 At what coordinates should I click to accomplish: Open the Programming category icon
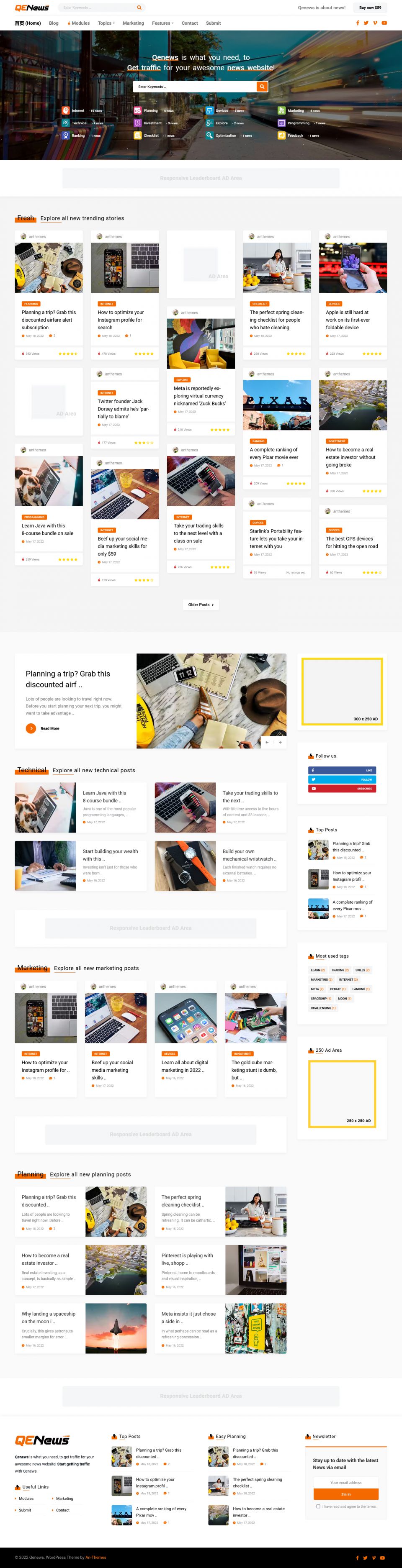click(x=281, y=123)
